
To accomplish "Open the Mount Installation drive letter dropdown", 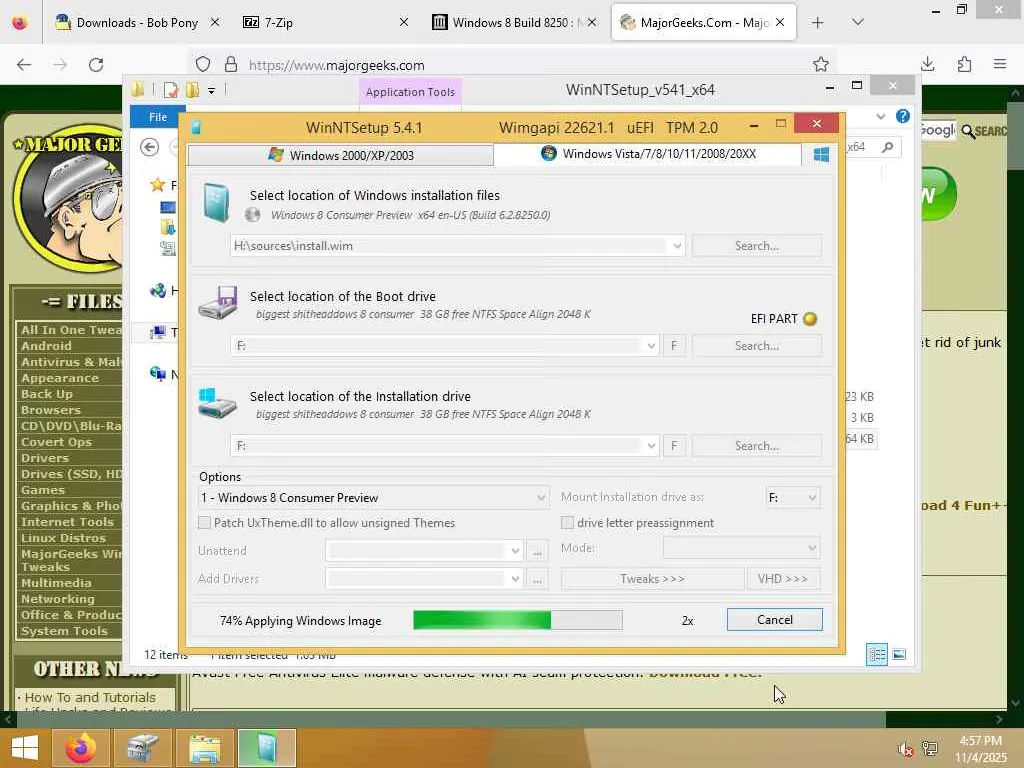I will tap(792, 498).
